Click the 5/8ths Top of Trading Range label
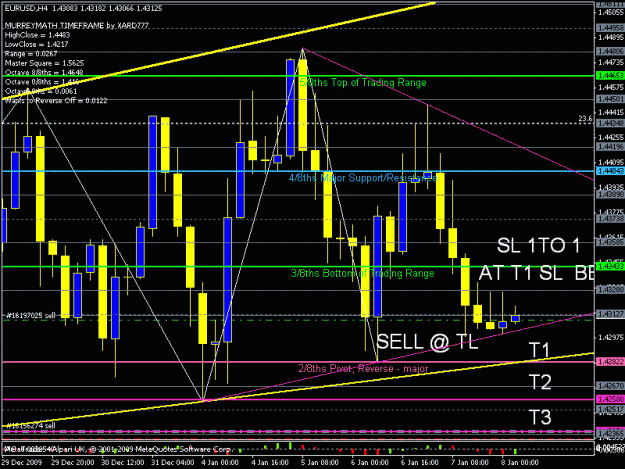The width and height of the screenshot is (625, 469). pyautogui.click(x=363, y=82)
